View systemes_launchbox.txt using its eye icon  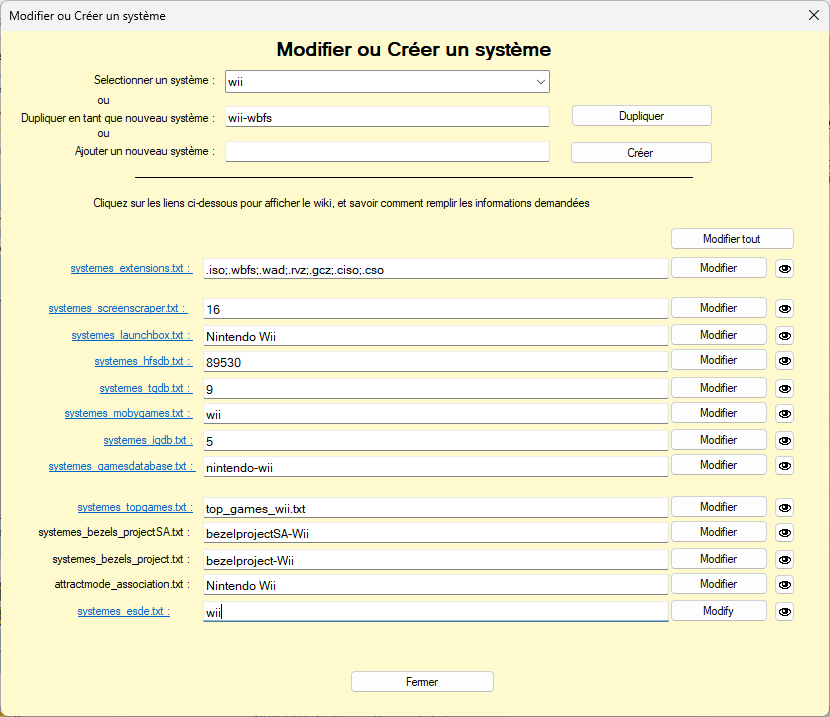click(x=784, y=335)
